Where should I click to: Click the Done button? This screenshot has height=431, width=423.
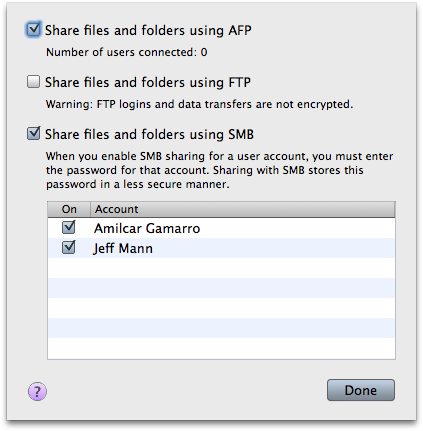[x=361, y=390]
